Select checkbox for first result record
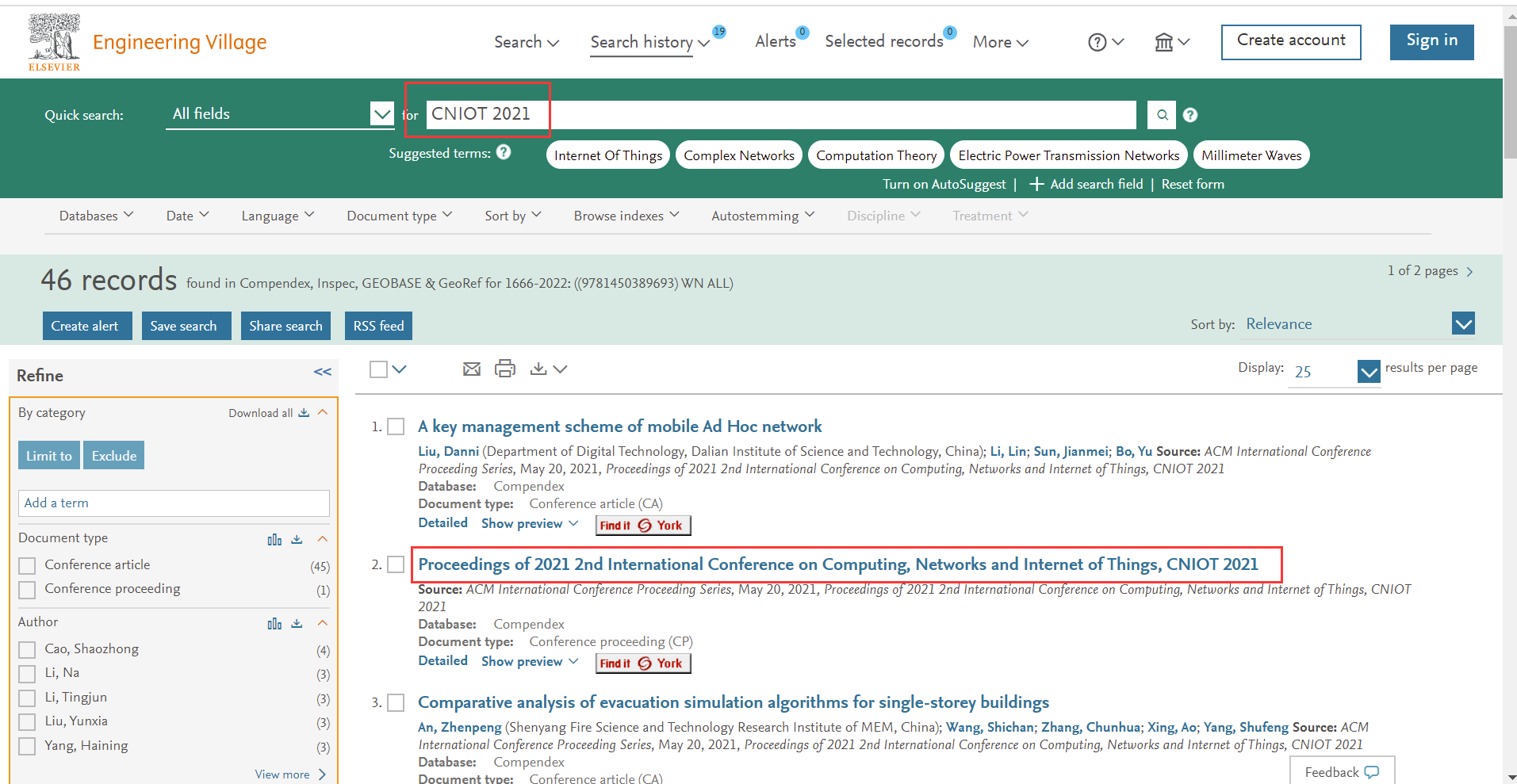Screen dimensions: 1517x784 point(396,427)
